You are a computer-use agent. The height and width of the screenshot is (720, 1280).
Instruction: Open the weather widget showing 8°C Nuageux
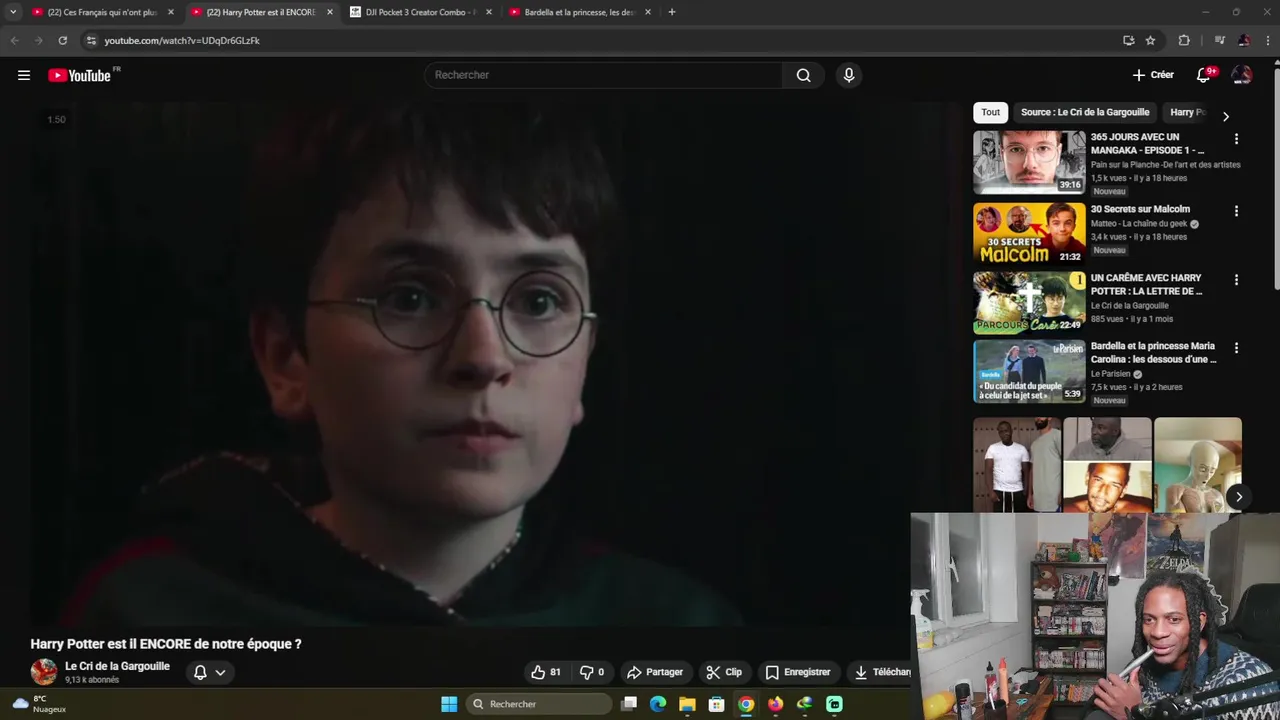coord(40,704)
